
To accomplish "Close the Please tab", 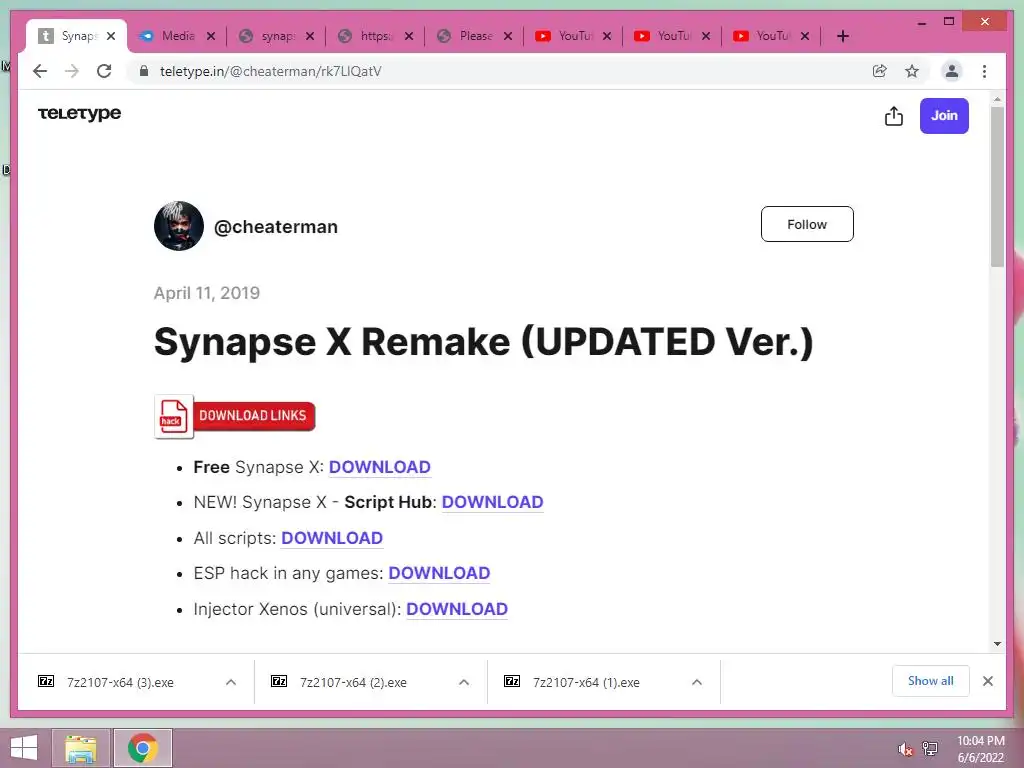I will click(x=507, y=36).
